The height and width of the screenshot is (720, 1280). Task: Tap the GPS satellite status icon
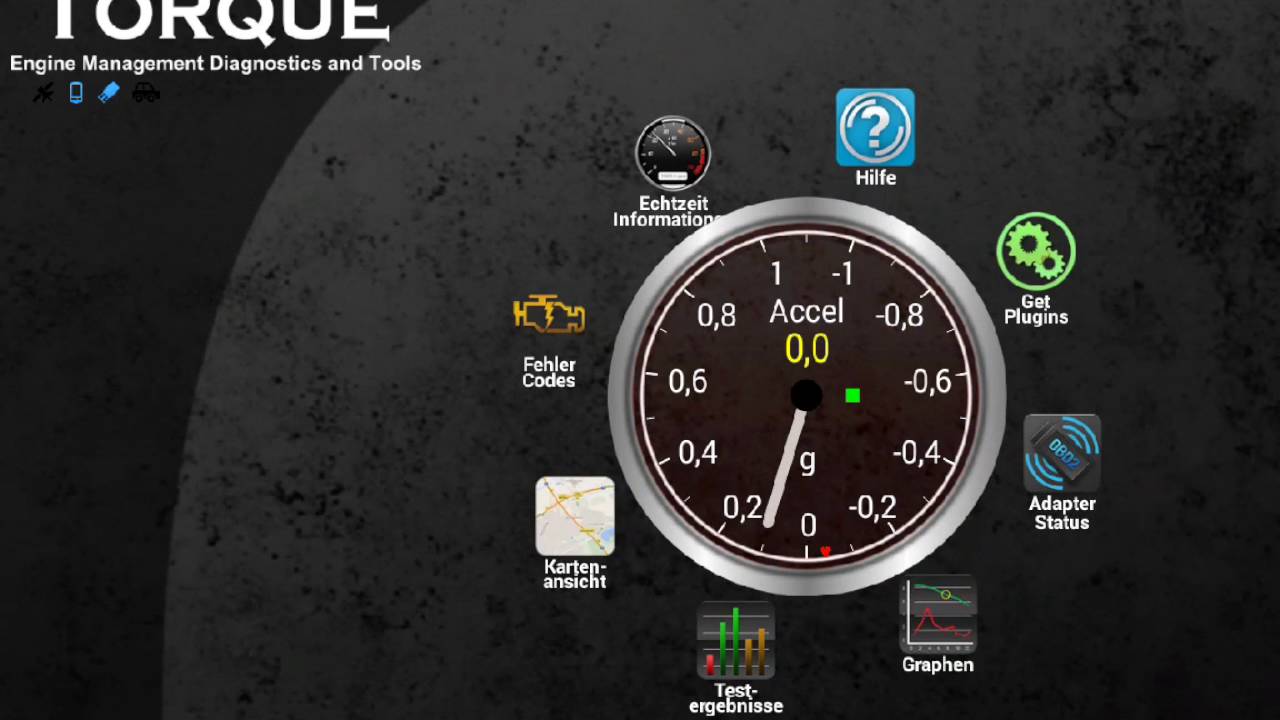coord(43,93)
